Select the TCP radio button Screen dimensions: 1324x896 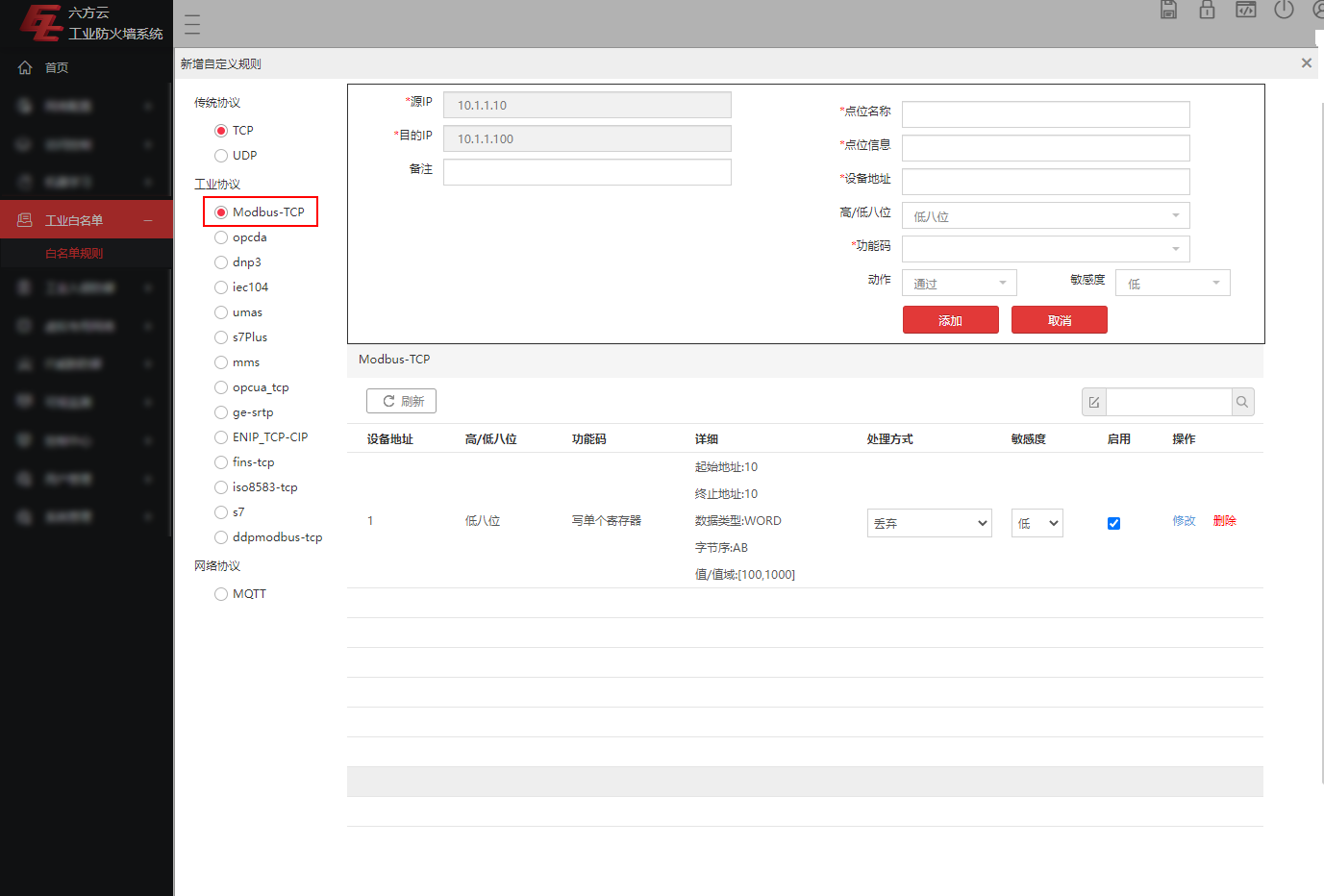(221, 131)
